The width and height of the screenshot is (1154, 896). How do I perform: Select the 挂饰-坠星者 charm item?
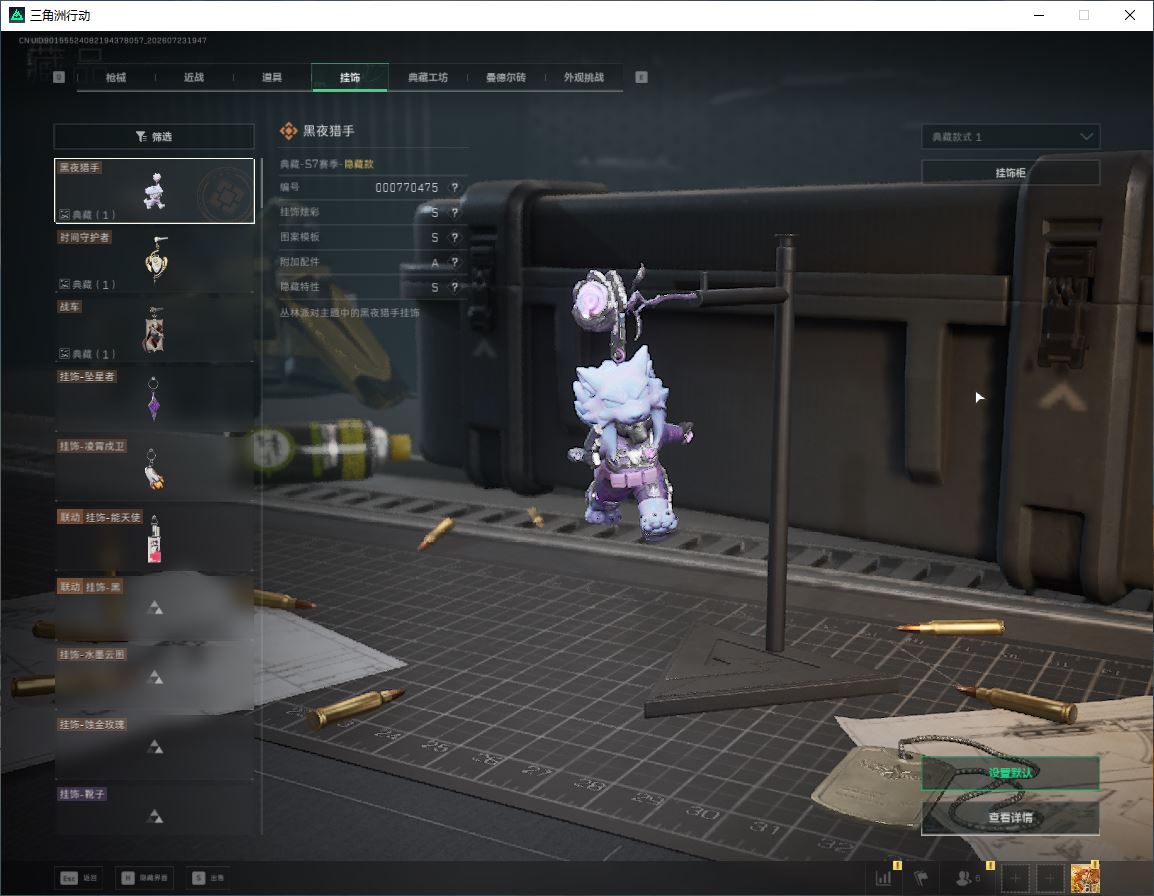click(x=155, y=398)
